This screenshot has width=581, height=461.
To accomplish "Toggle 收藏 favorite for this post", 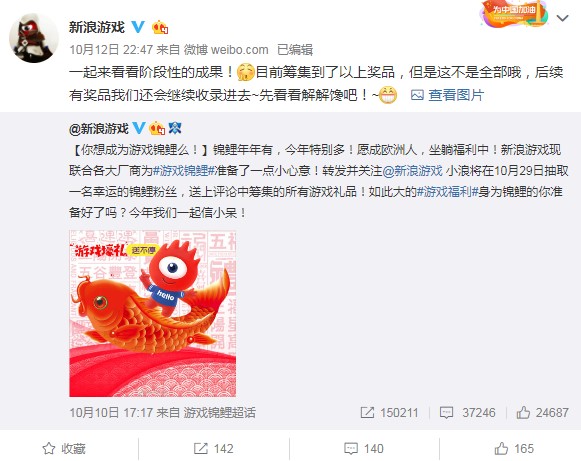I will (x=64, y=448).
